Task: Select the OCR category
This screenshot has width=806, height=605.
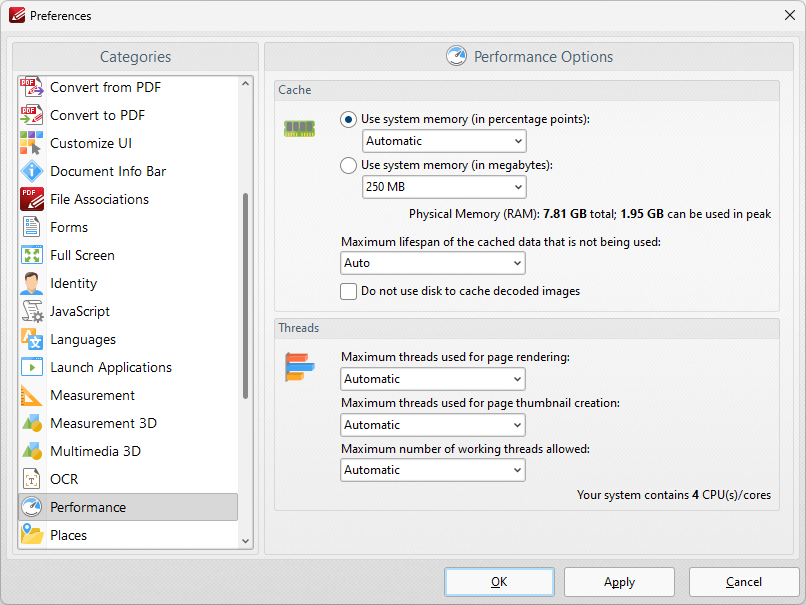Action: [x=129, y=479]
